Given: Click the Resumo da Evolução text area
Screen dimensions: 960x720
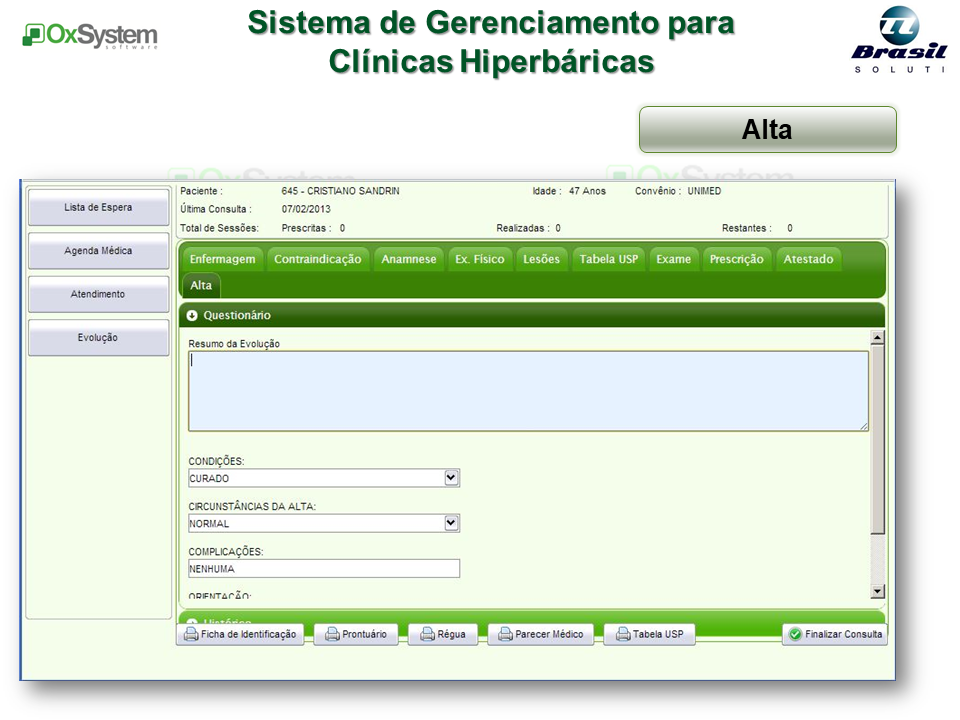Looking at the screenshot, I should [x=528, y=391].
